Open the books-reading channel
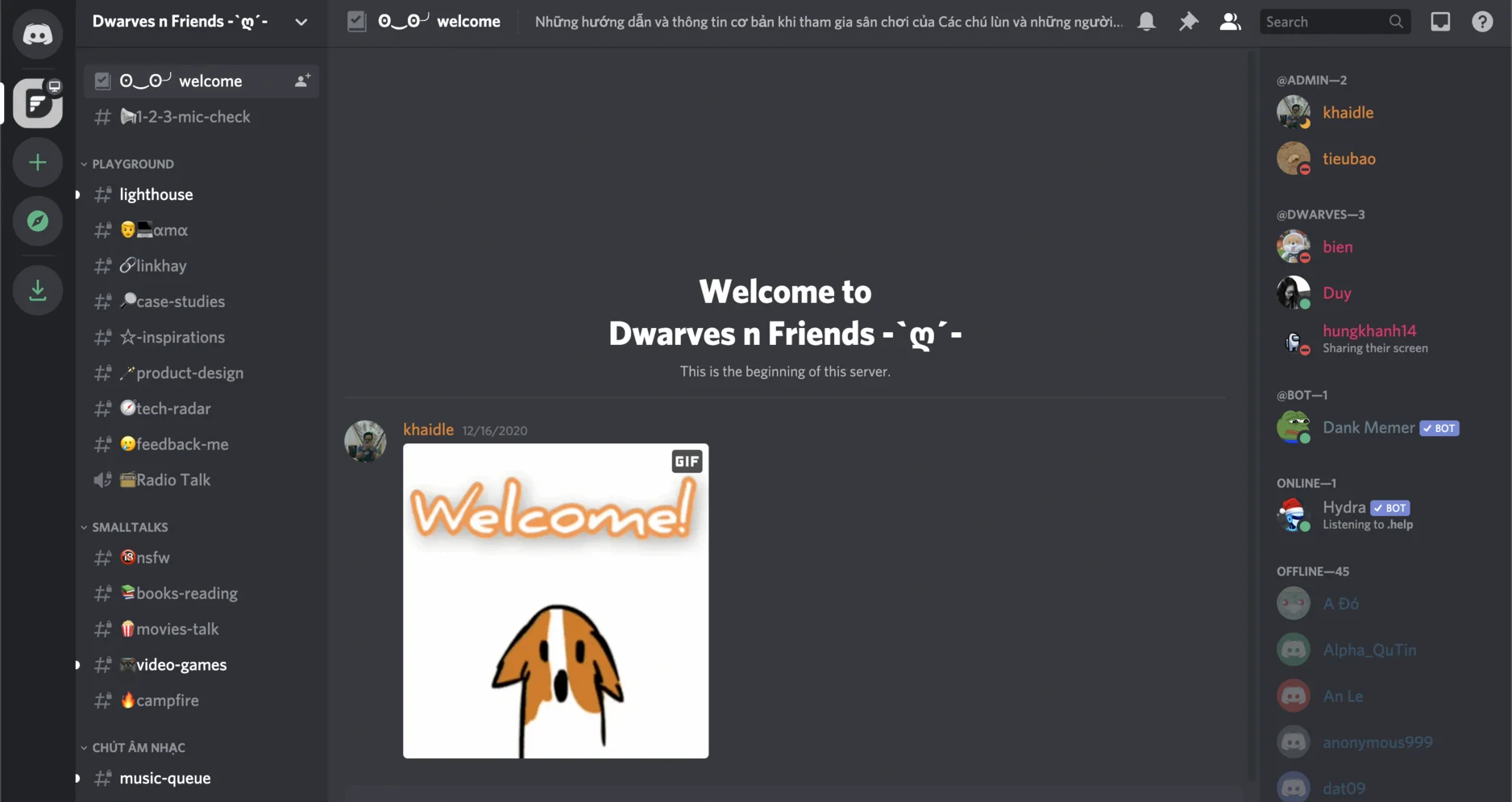Screen dimensions: 1512x802 coord(201,593)
